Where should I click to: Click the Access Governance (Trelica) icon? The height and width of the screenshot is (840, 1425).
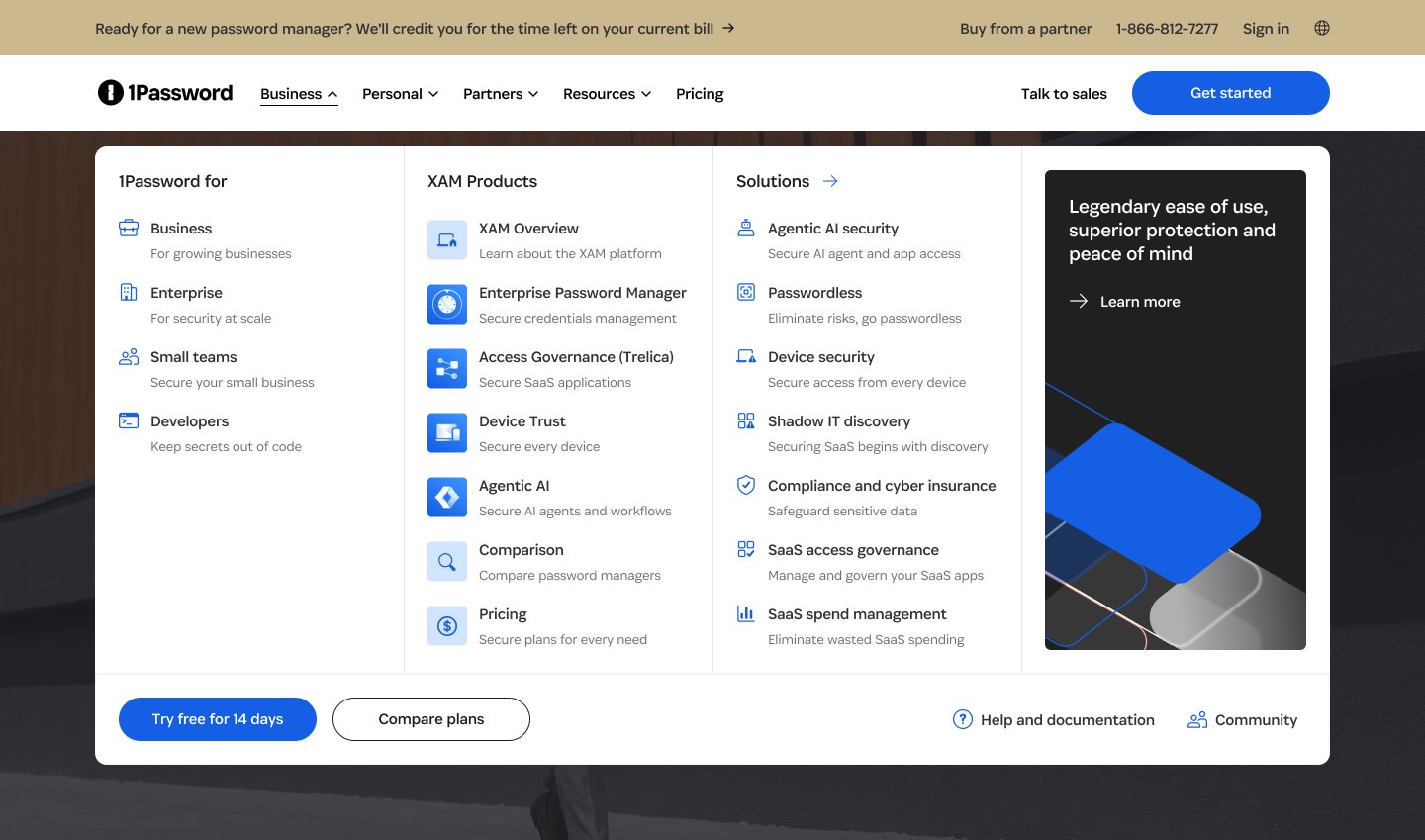pyautogui.click(x=447, y=369)
